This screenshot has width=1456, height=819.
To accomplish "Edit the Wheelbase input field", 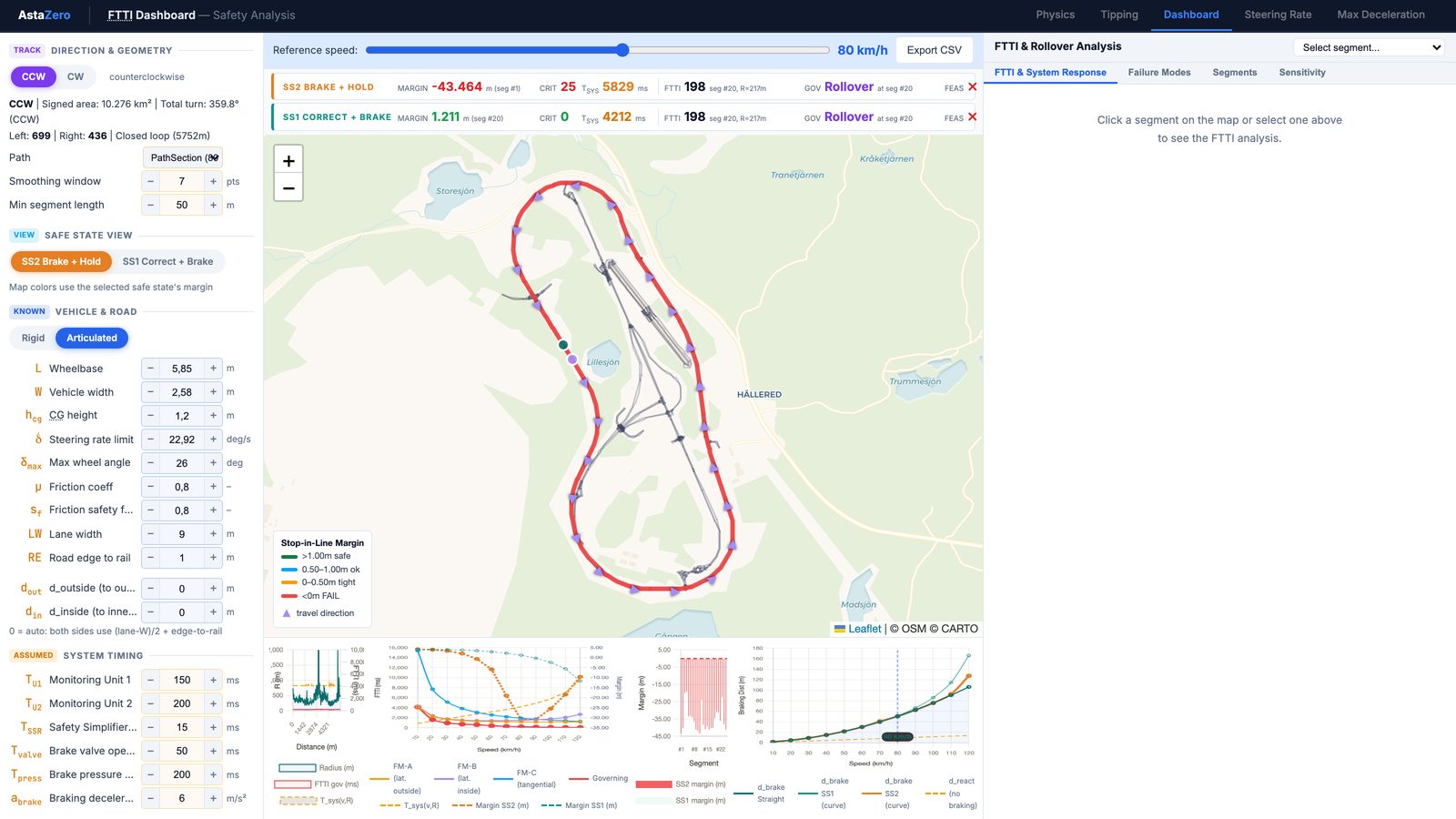I will (182, 369).
